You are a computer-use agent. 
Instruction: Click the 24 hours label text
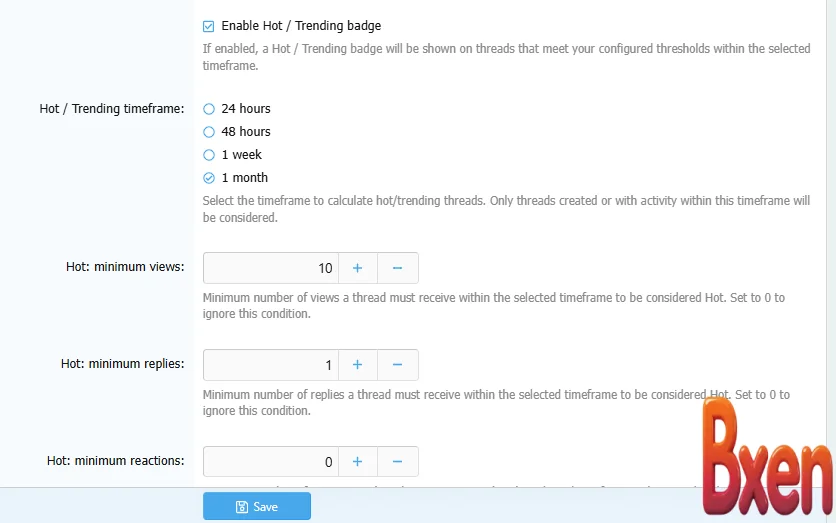(246, 109)
